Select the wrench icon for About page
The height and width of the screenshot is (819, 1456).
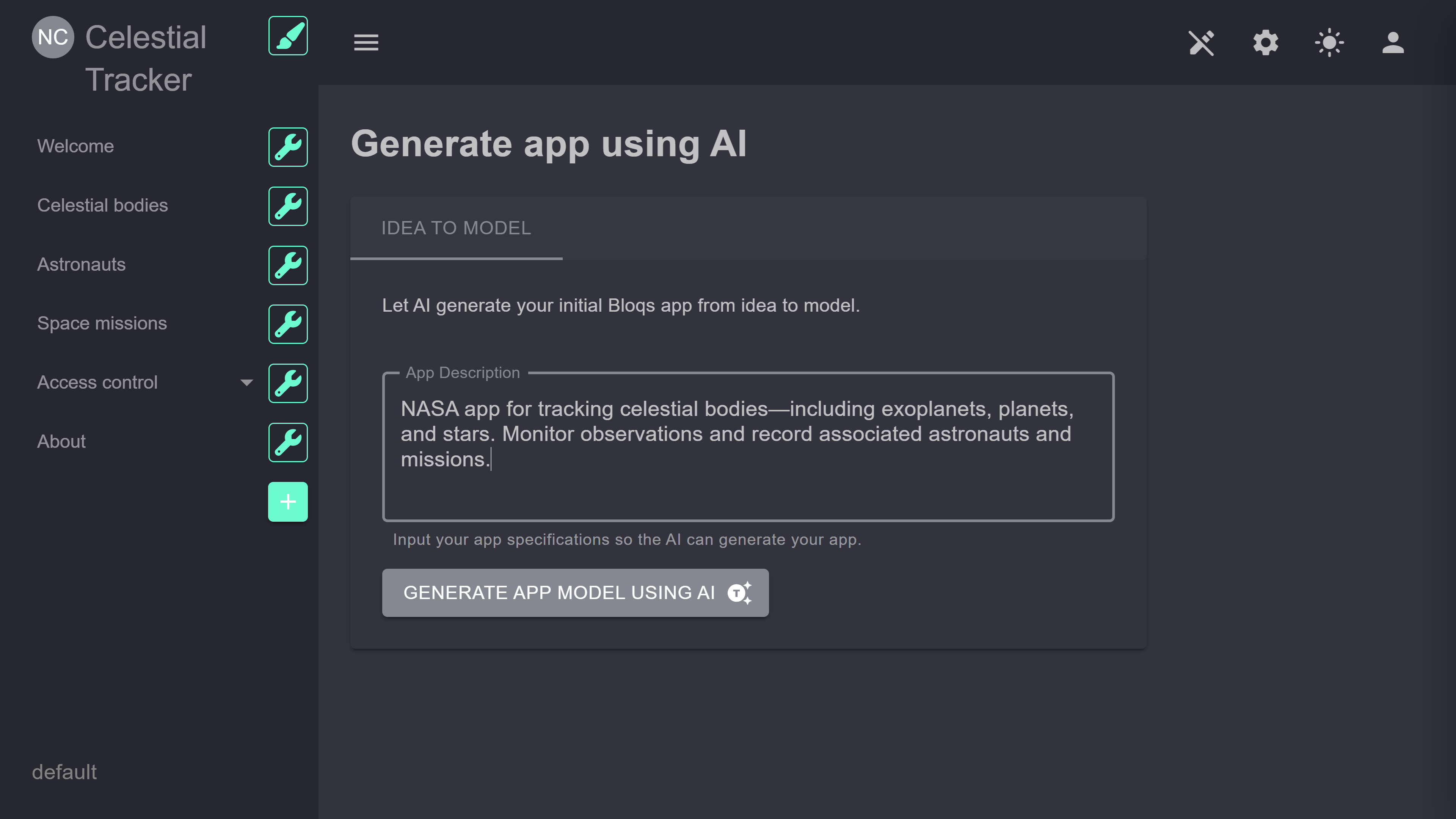(288, 442)
